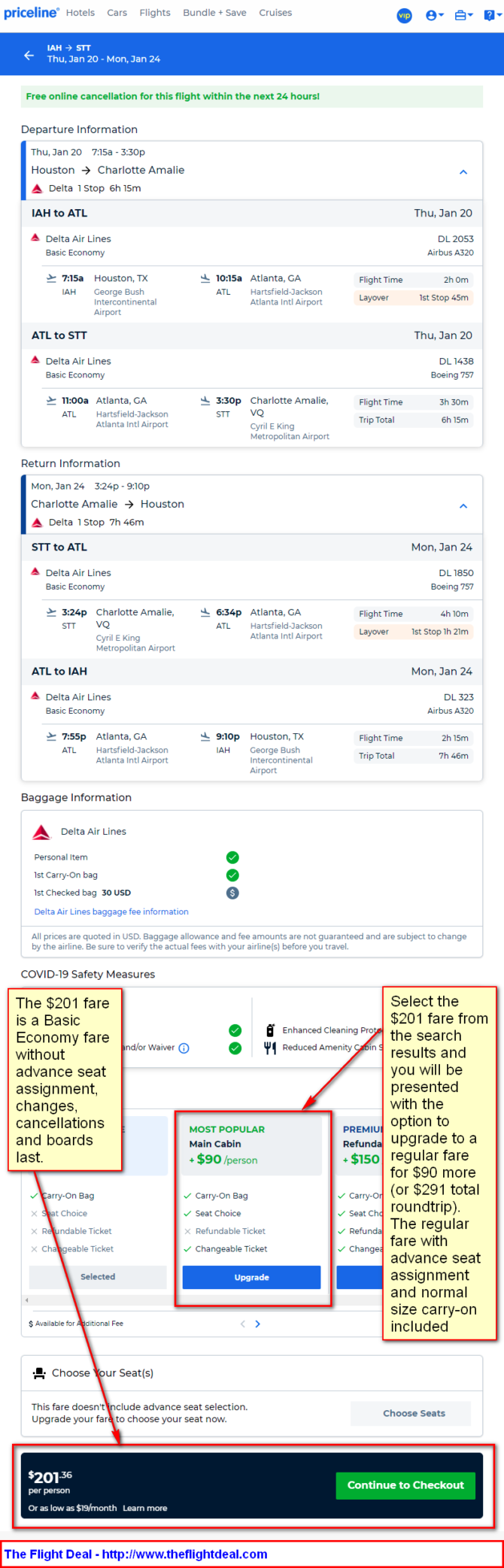Image resolution: width=504 pixels, height=1568 pixels.
Task: Open Delta Air Lines baggage fee information link
Action: (111, 911)
